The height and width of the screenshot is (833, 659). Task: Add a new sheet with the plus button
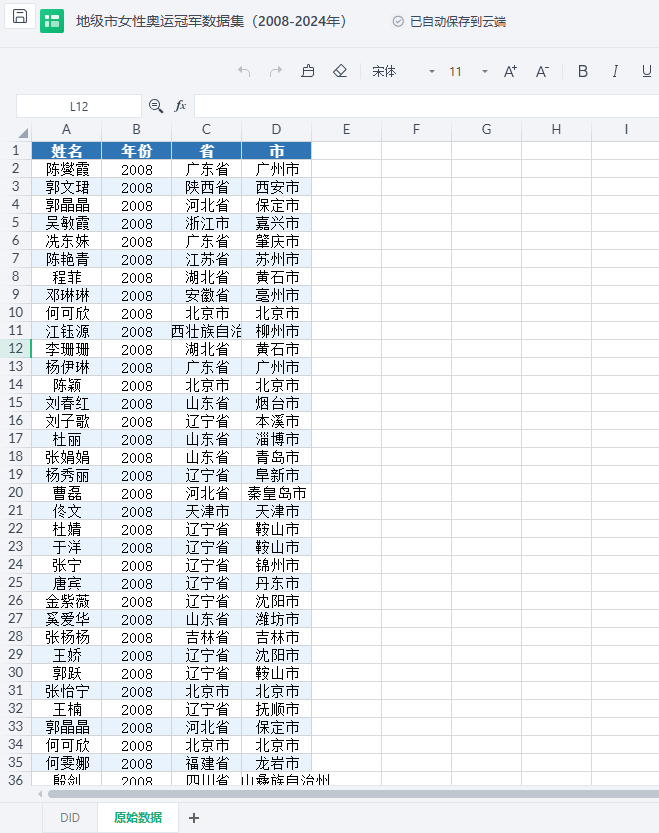click(x=194, y=818)
